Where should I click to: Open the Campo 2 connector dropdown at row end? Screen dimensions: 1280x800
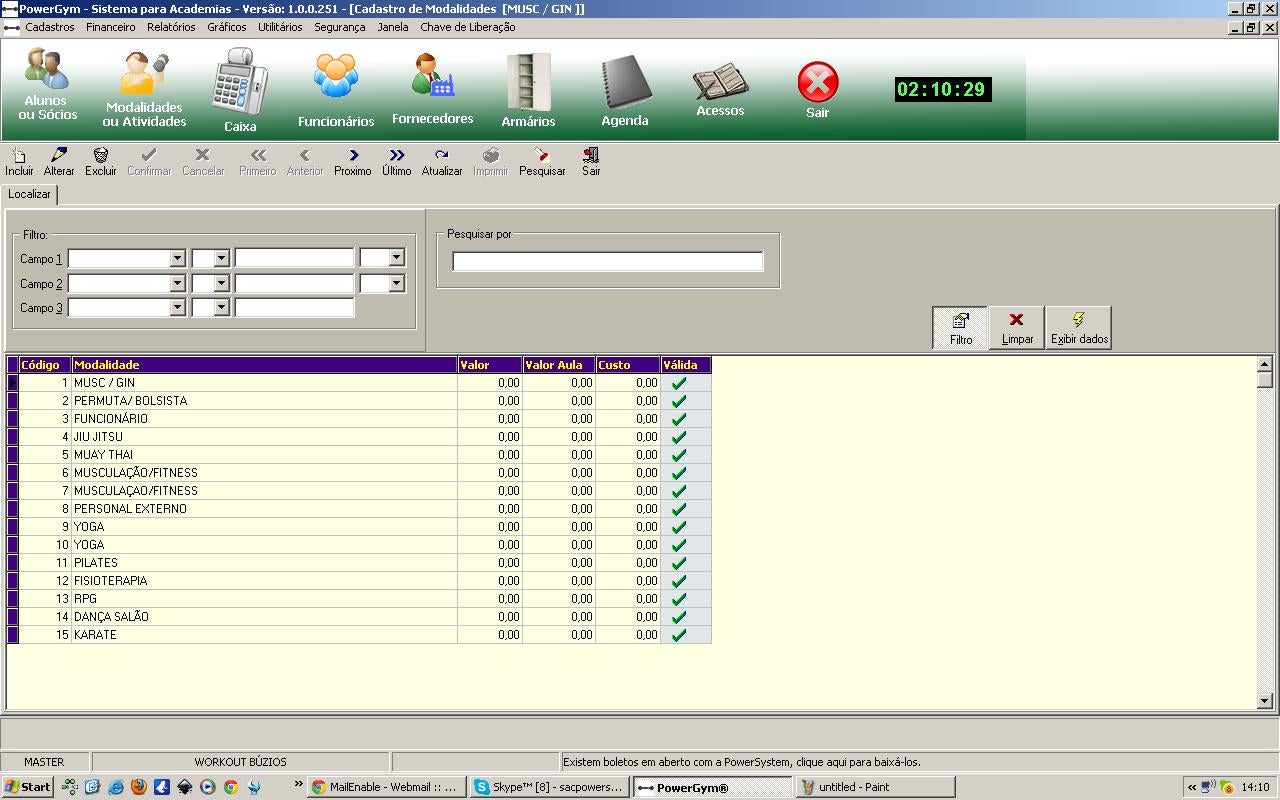coord(396,283)
